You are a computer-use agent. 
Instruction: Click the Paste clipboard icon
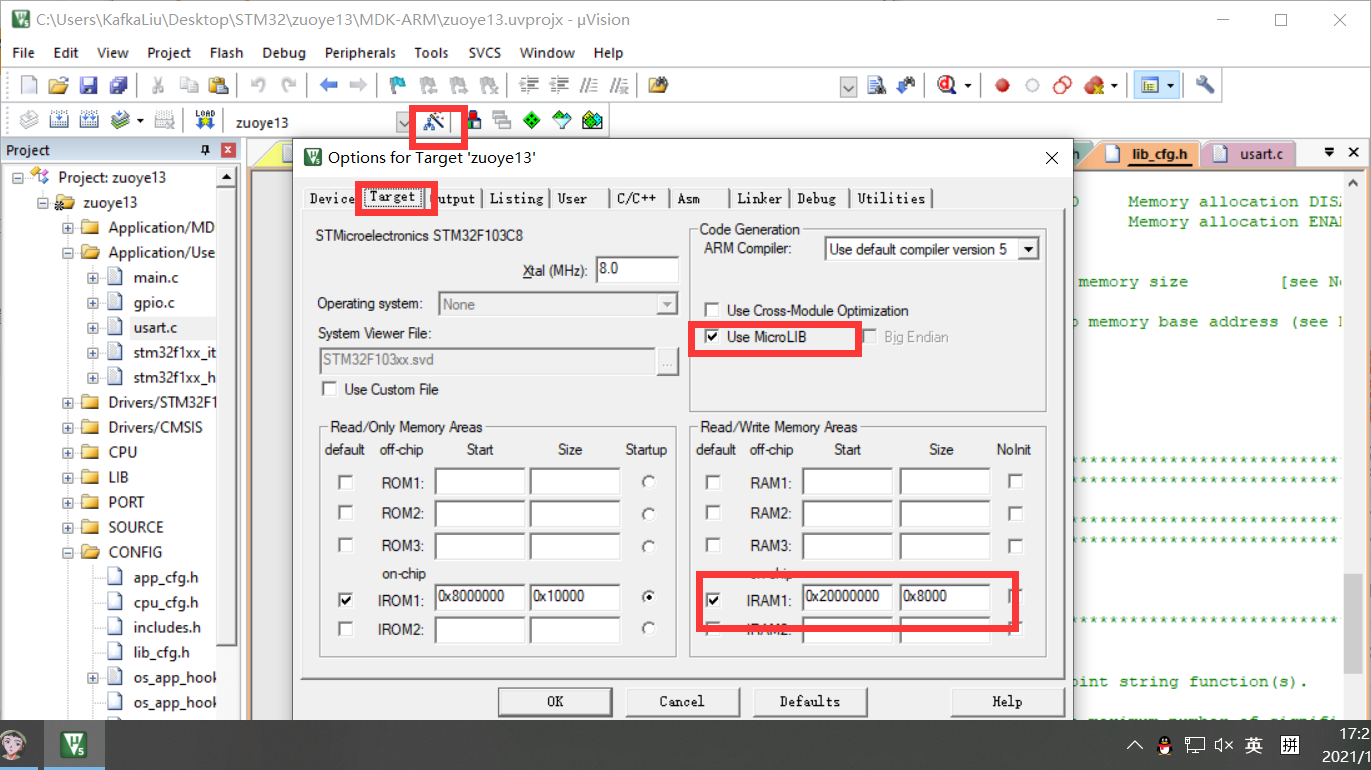(x=217, y=85)
